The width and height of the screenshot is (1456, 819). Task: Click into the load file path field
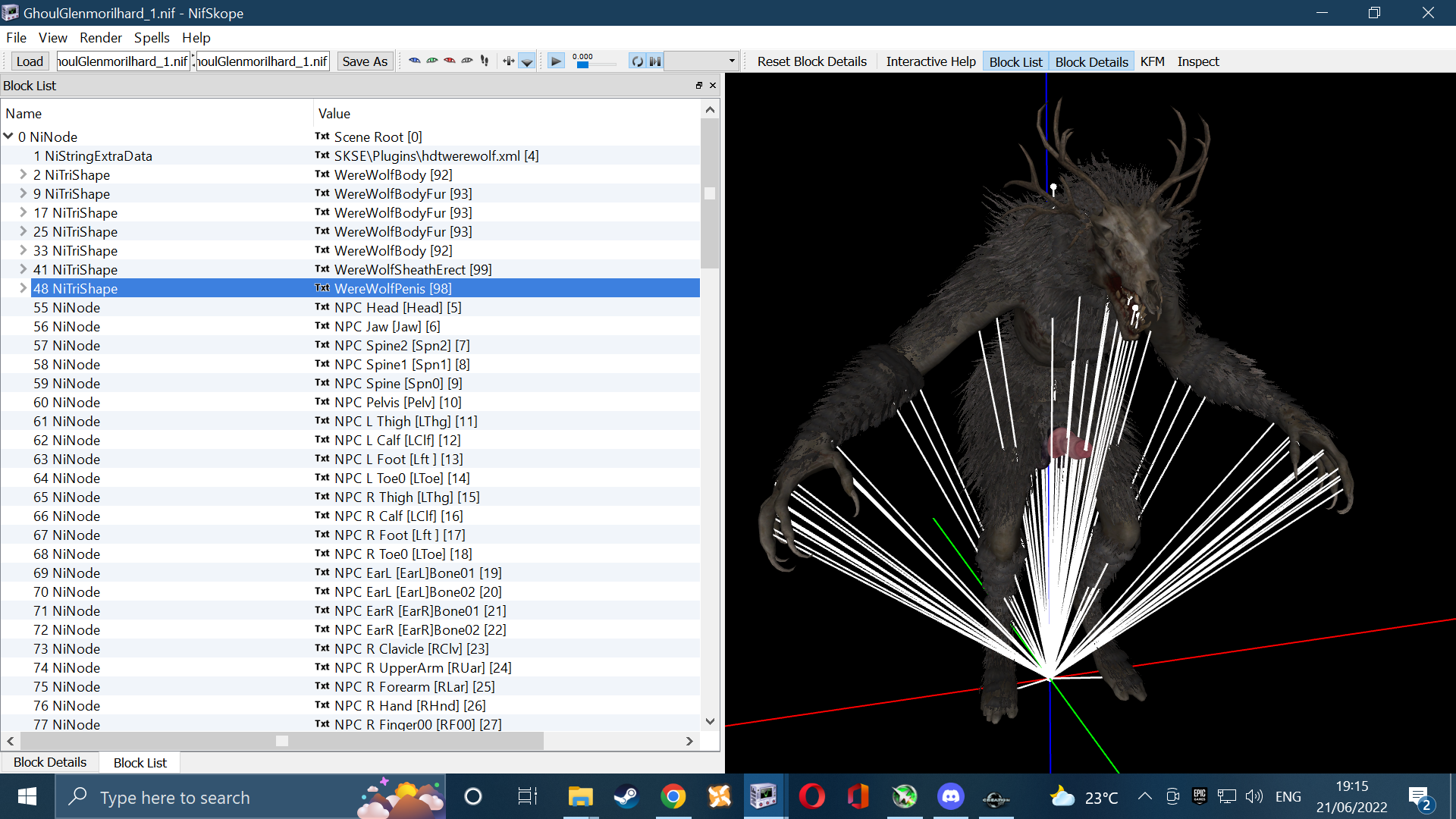(x=123, y=61)
